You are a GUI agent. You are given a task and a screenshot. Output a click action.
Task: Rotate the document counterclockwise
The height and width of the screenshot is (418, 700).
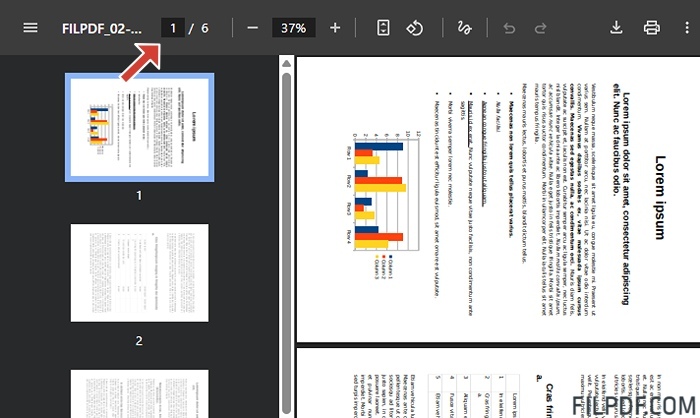[415, 28]
